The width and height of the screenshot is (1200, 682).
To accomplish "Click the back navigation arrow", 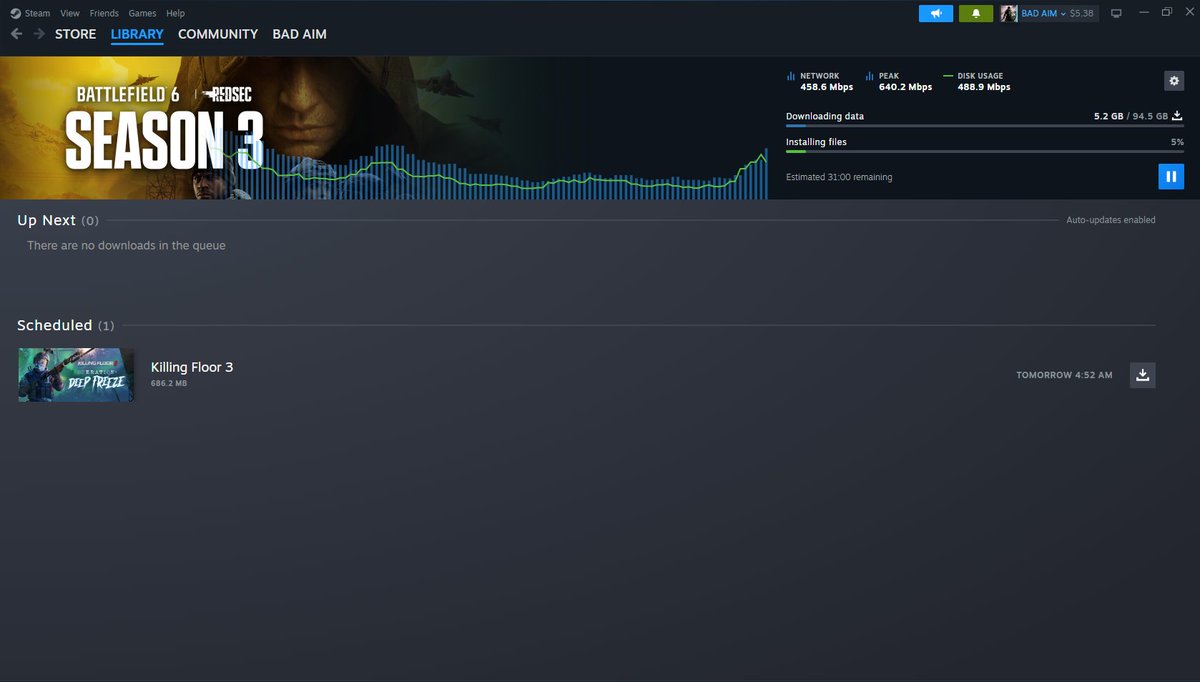I will point(16,34).
